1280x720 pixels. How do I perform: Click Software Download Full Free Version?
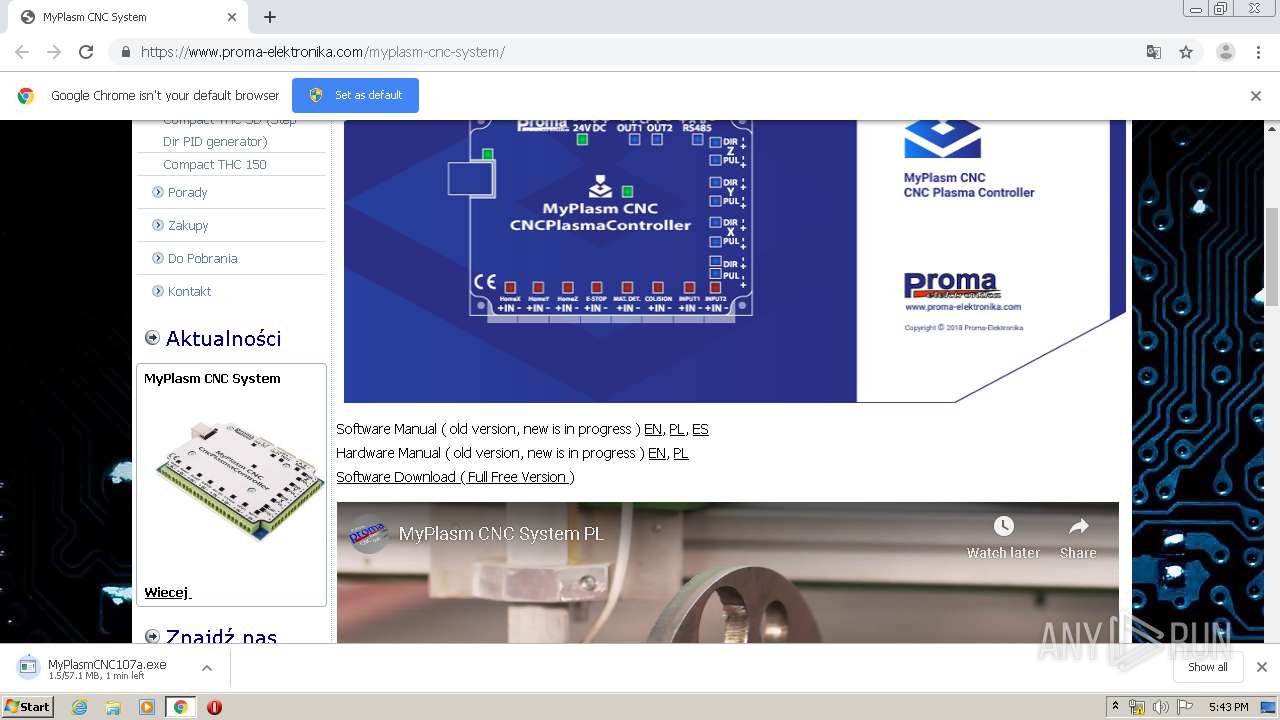tap(455, 477)
